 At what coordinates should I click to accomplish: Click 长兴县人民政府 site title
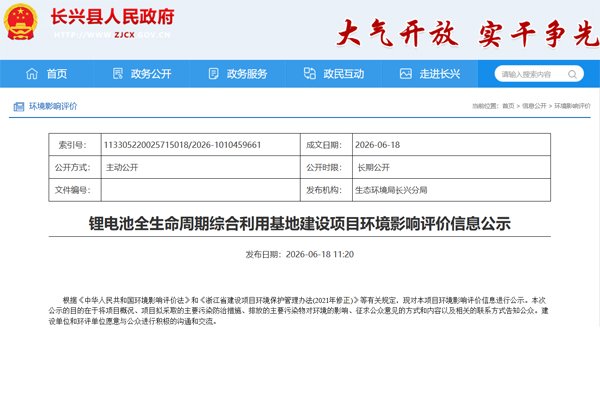click(x=112, y=17)
